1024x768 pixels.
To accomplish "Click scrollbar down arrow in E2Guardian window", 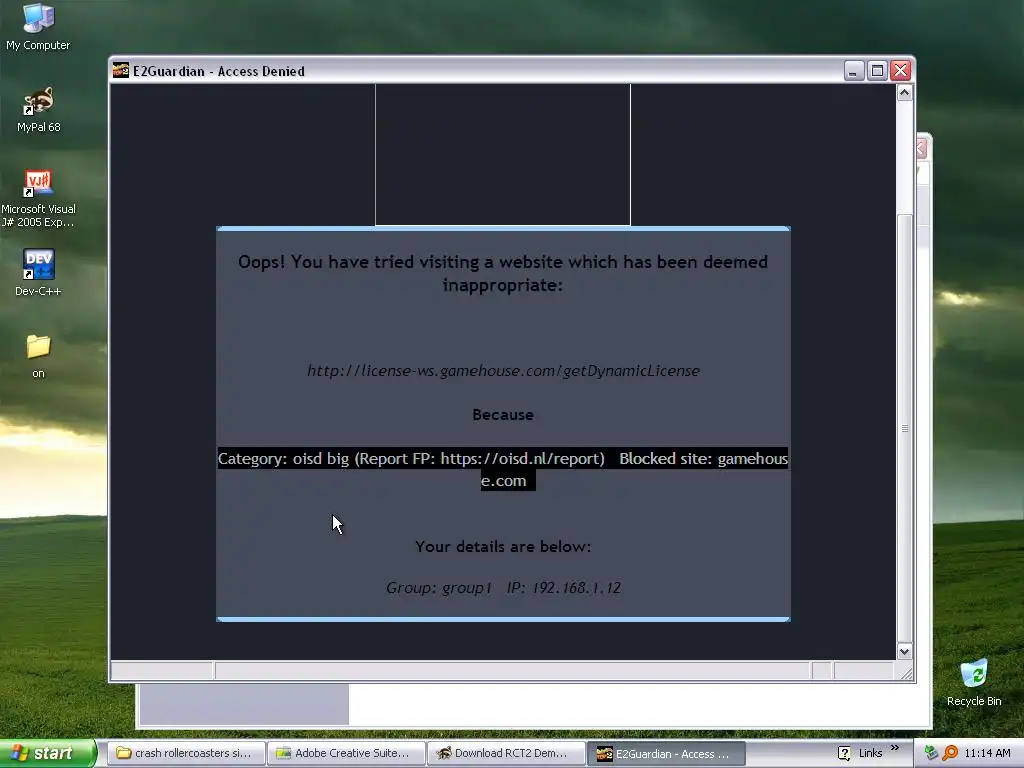I will [x=904, y=651].
